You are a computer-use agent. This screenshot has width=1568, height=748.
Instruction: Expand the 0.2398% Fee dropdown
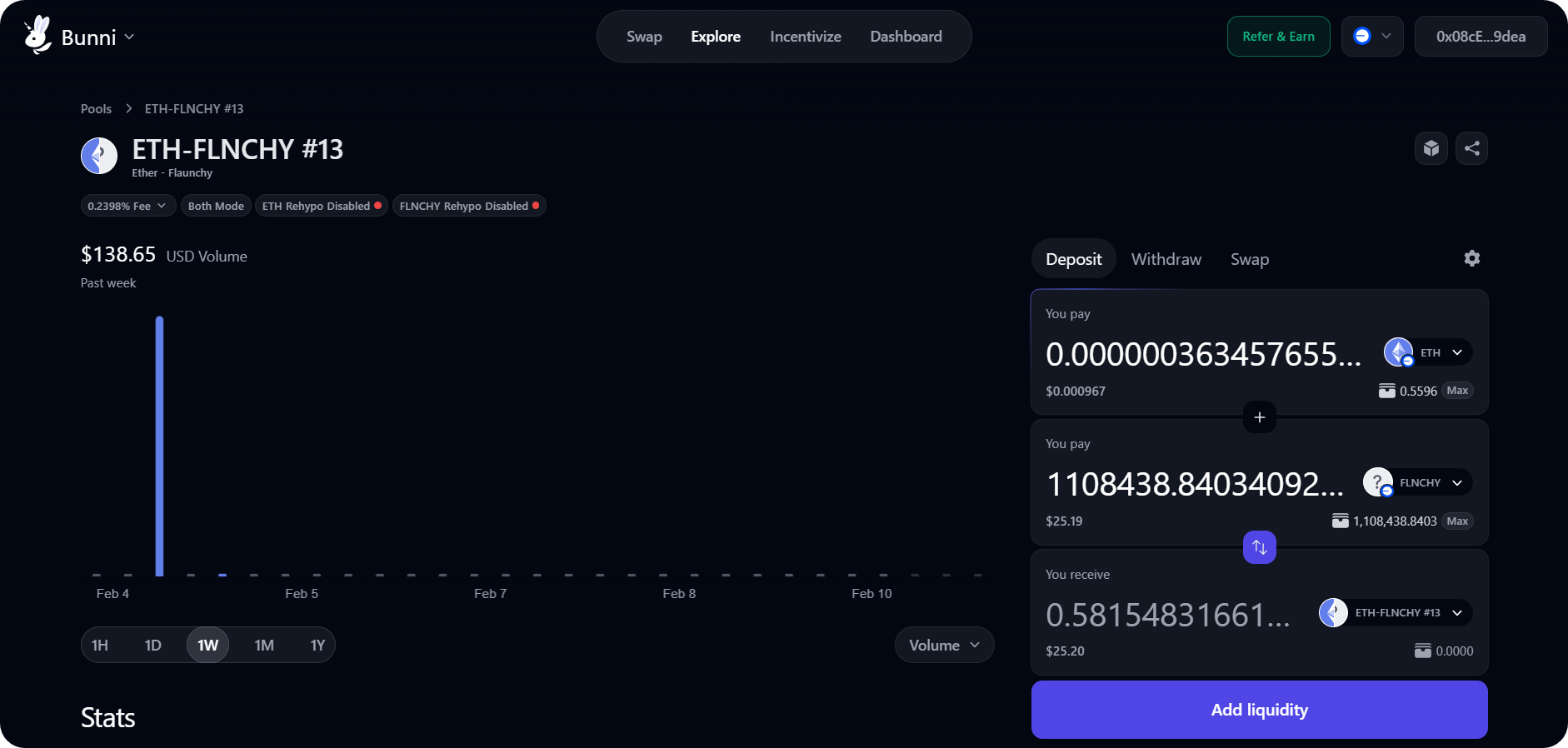(127, 206)
